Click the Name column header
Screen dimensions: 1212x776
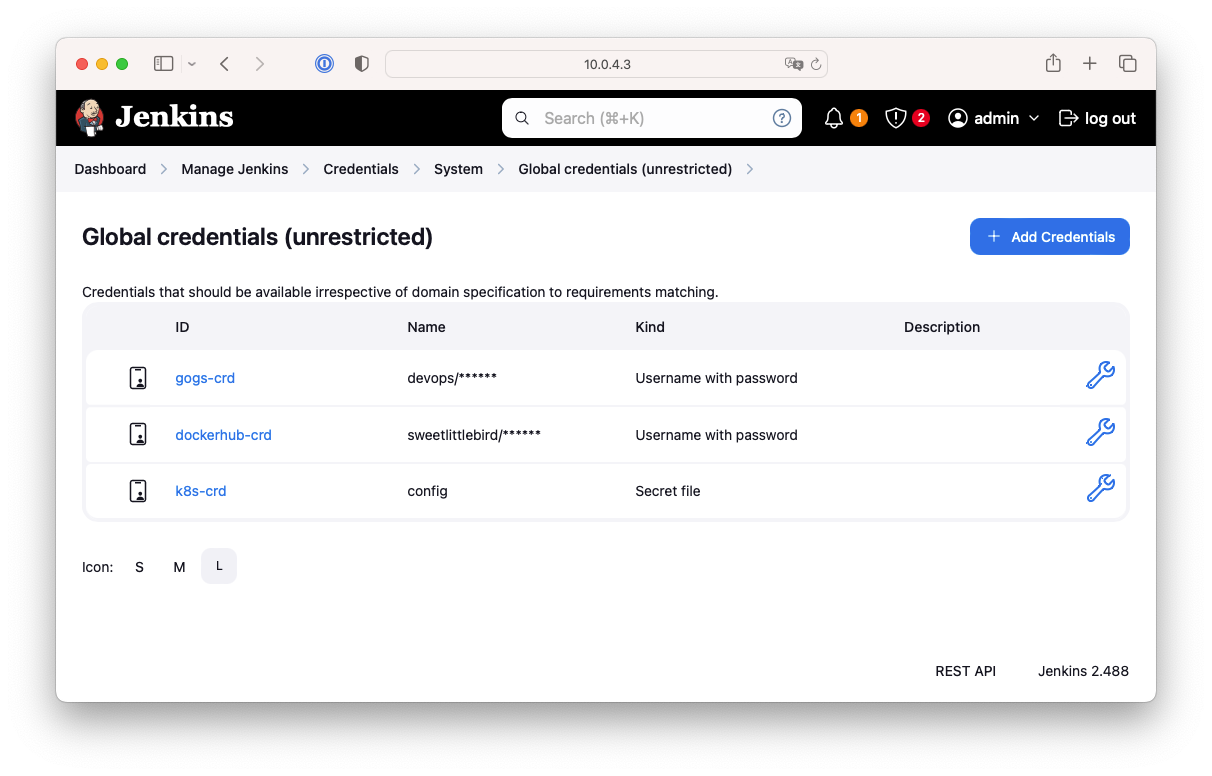[x=426, y=327]
